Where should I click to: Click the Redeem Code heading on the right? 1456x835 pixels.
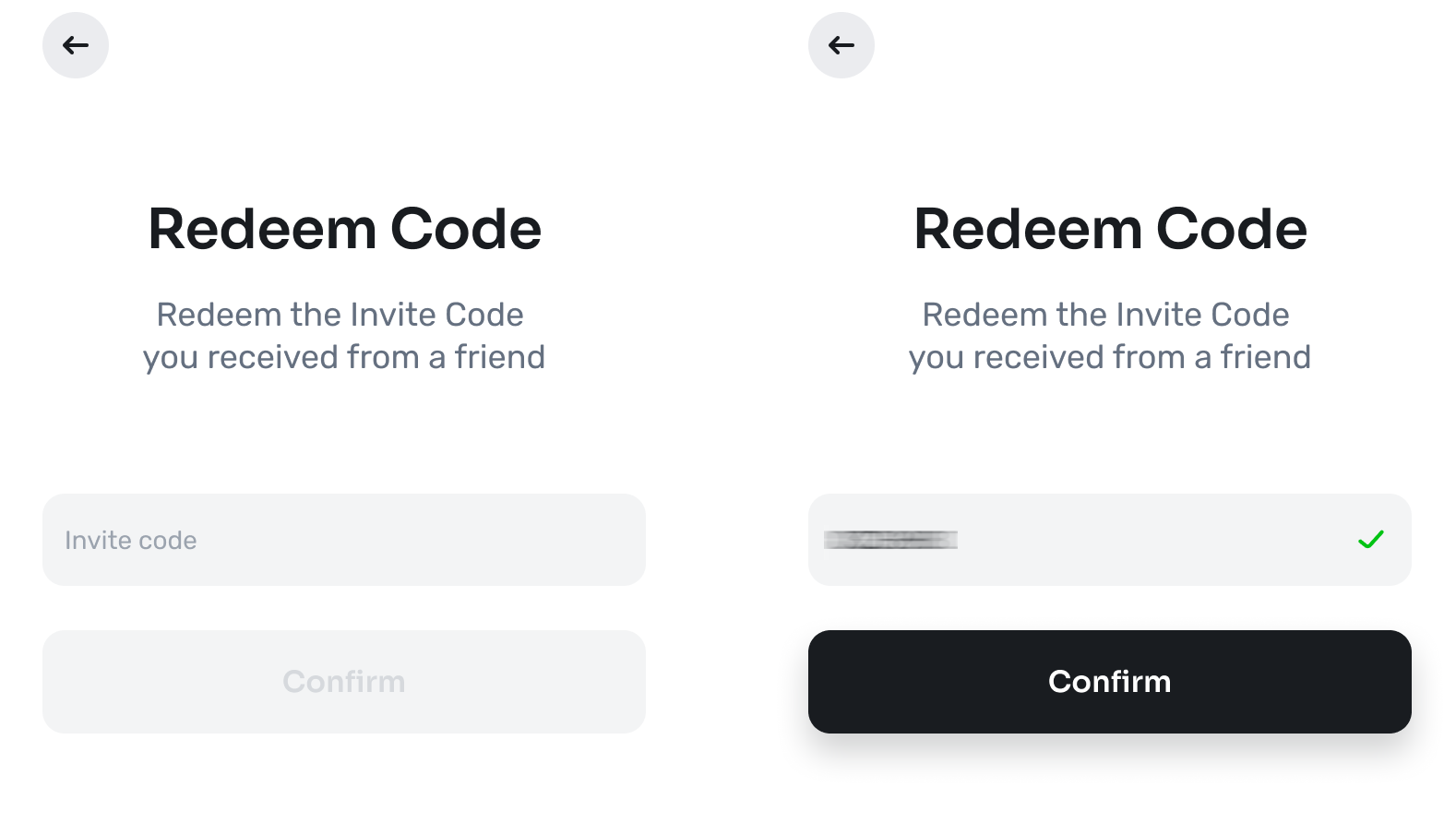[1109, 228]
